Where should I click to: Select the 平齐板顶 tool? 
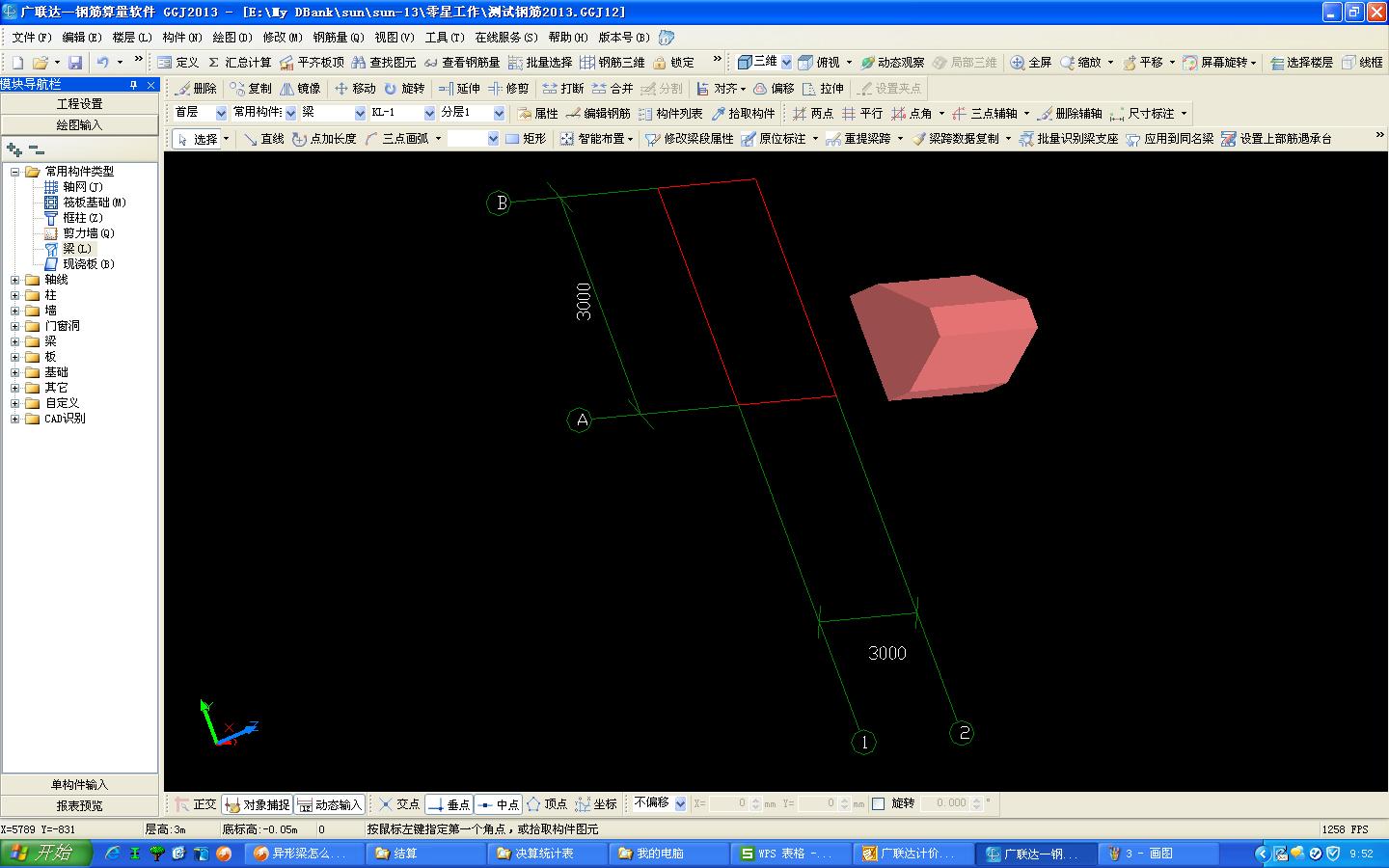tap(312, 62)
